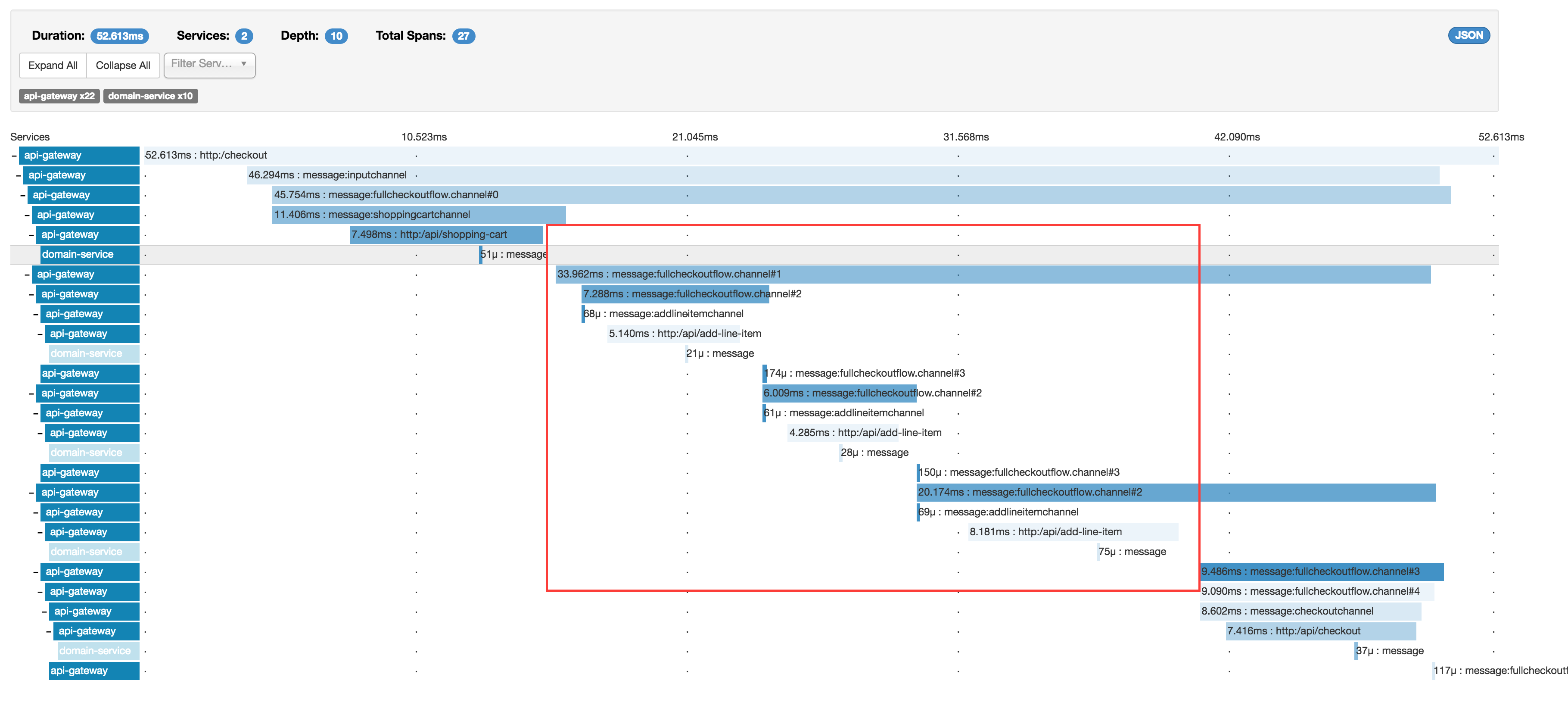The height and width of the screenshot is (718, 1568).
Task: Click the api-gateway x22 service tag
Action: (x=59, y=96)
